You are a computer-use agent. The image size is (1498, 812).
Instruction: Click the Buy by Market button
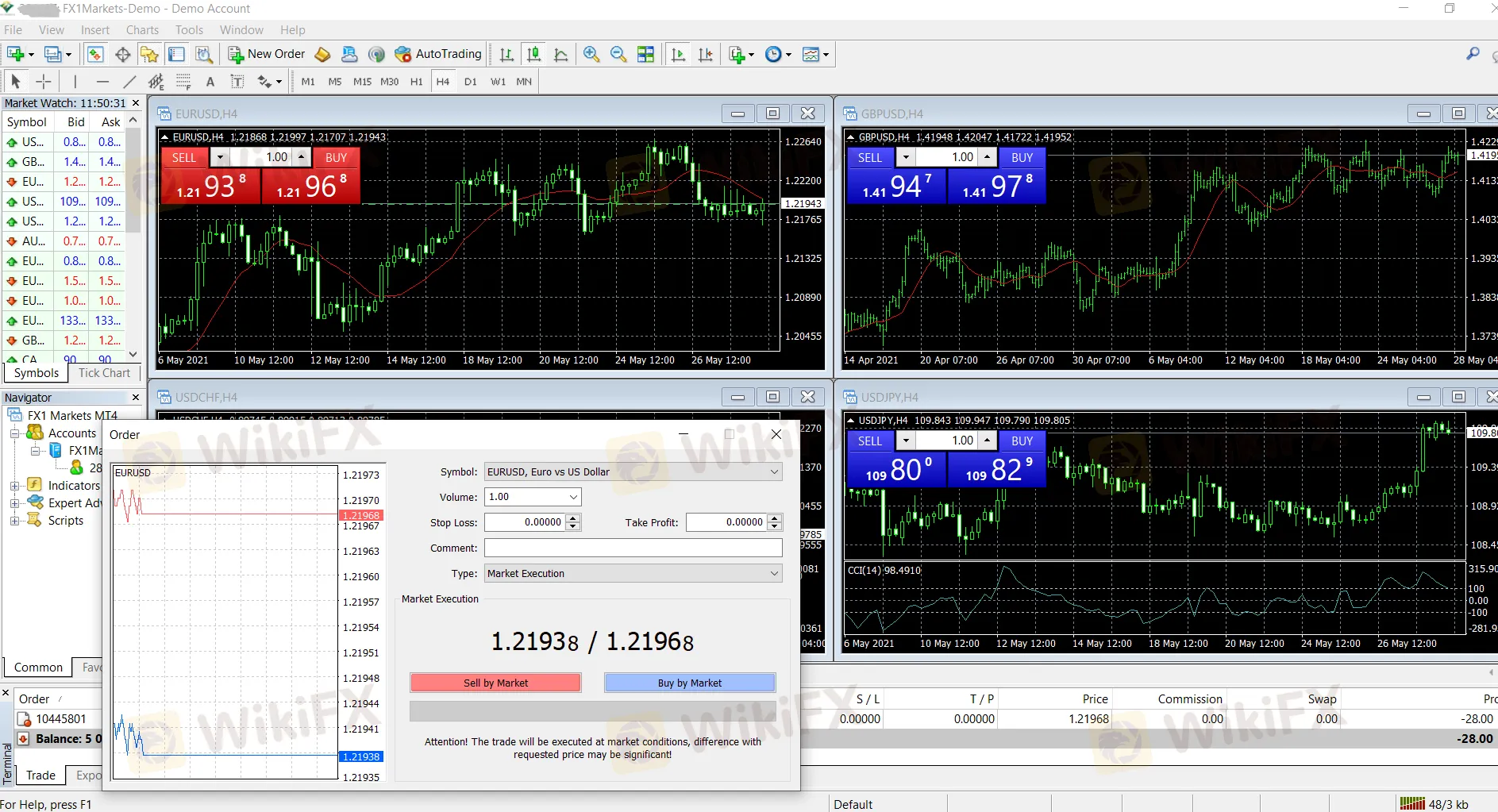pyautogui.click(x=689, y=683)
